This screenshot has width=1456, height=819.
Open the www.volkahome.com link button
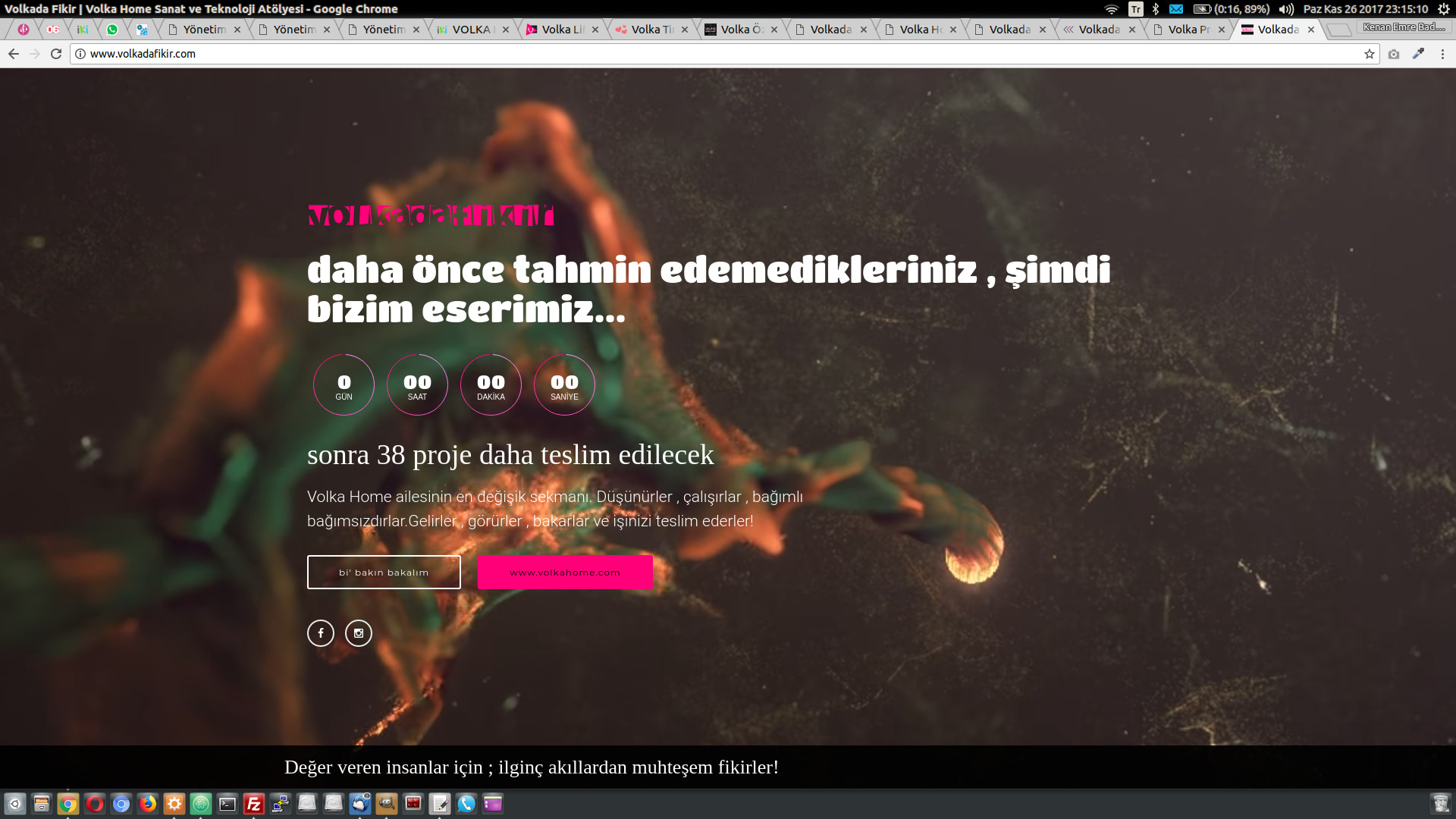click(x=565, y=573)
